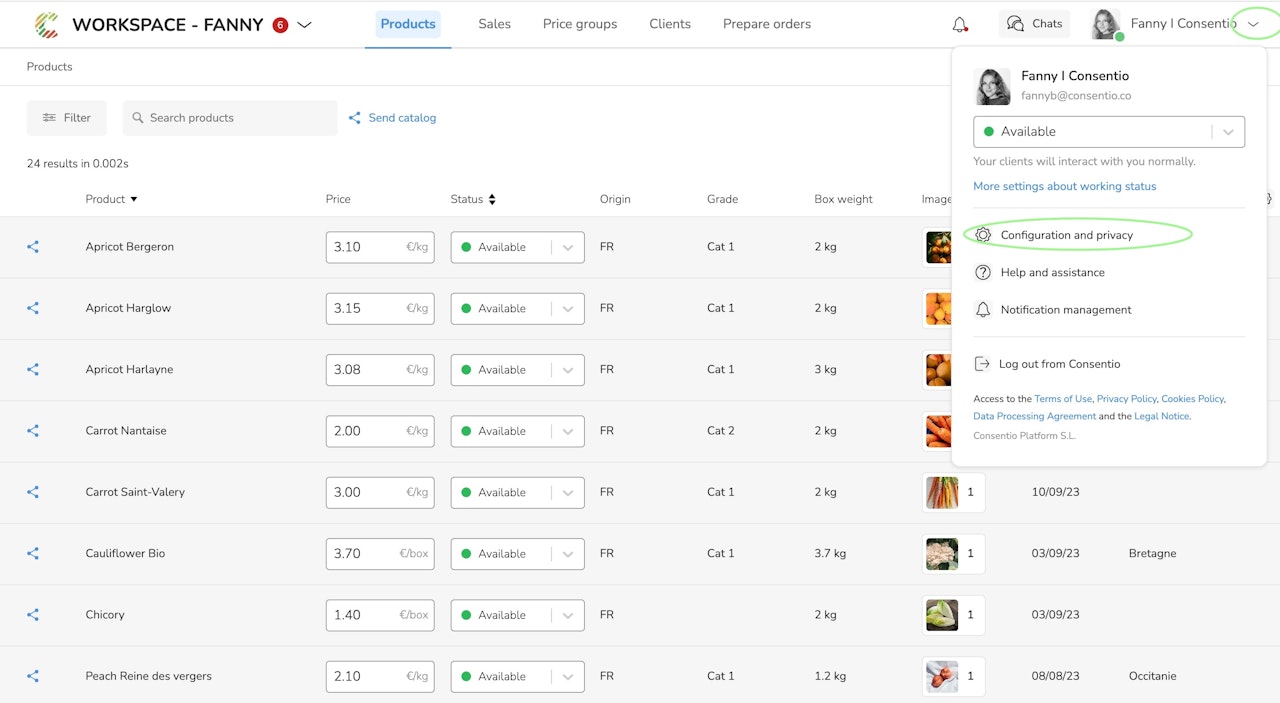The width and height of the screenshot is (1280, 703).
Task: Open Chats from the header
Action: click(1034, 24)
